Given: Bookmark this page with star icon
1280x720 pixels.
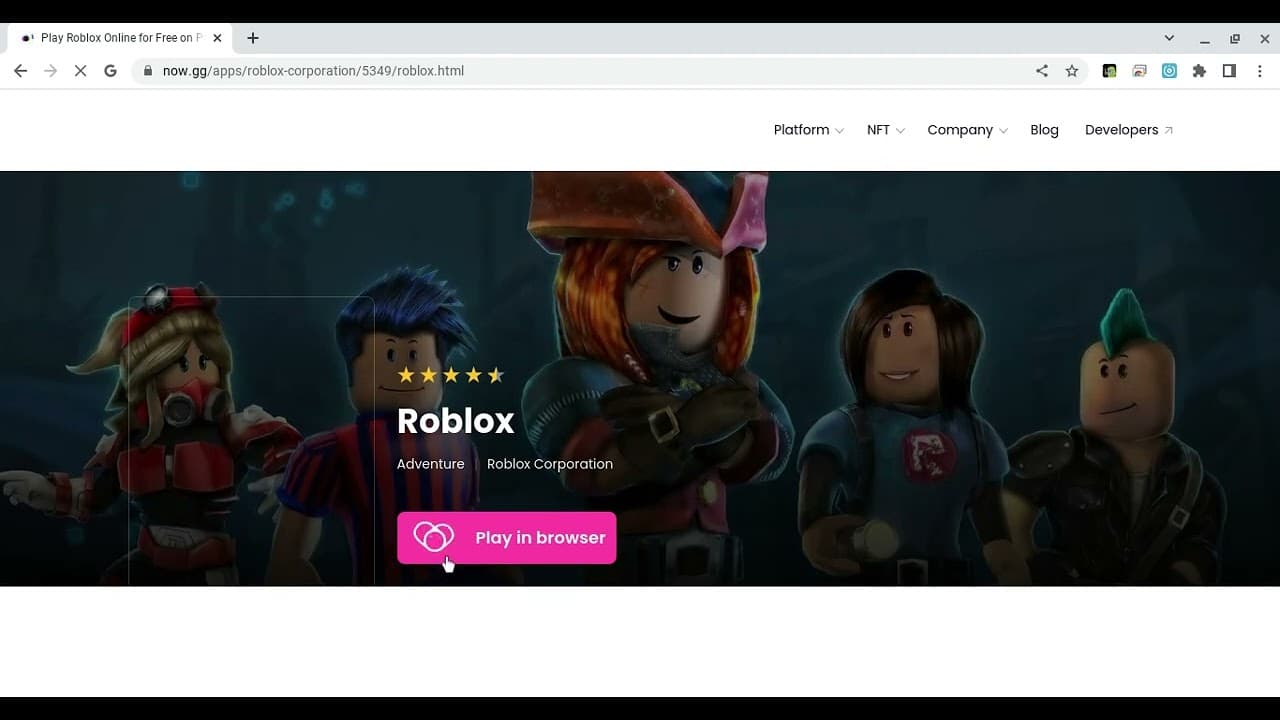Looking at the screenshot, I should pos(1072,71).
